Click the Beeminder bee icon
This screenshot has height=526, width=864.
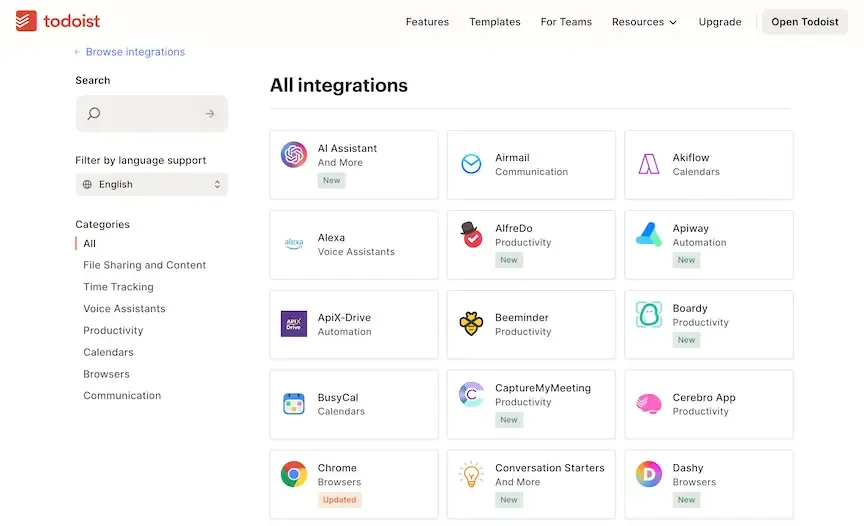[x=471, y=324]
